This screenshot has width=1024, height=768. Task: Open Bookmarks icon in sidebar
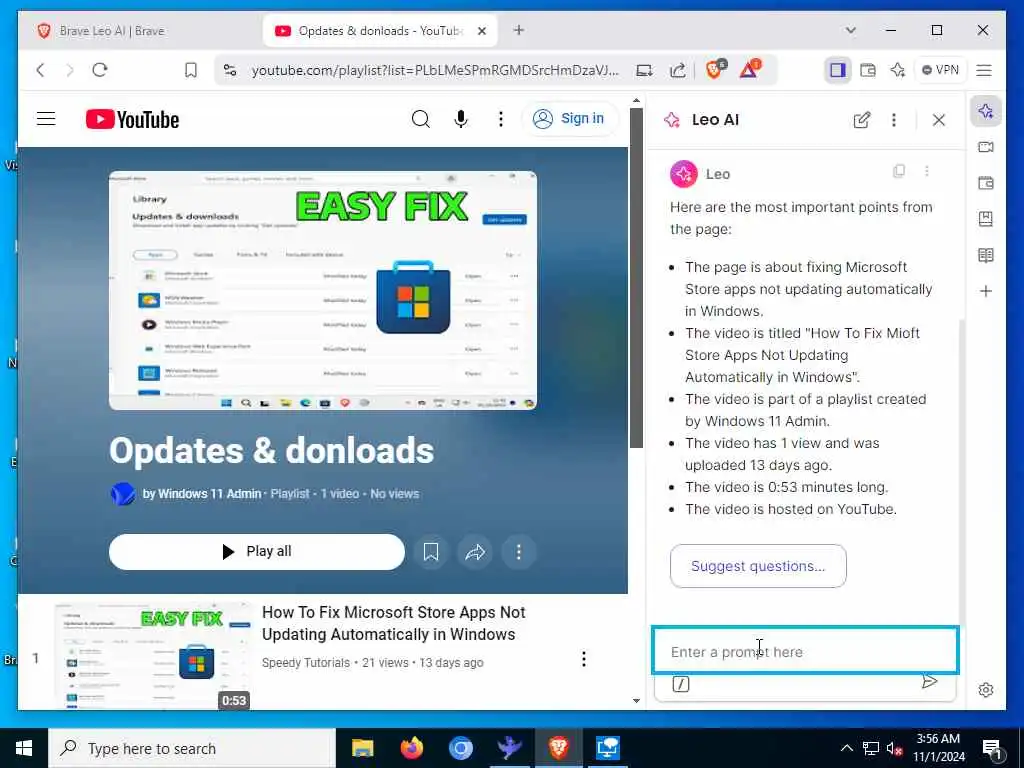click(x=986, y=219)
